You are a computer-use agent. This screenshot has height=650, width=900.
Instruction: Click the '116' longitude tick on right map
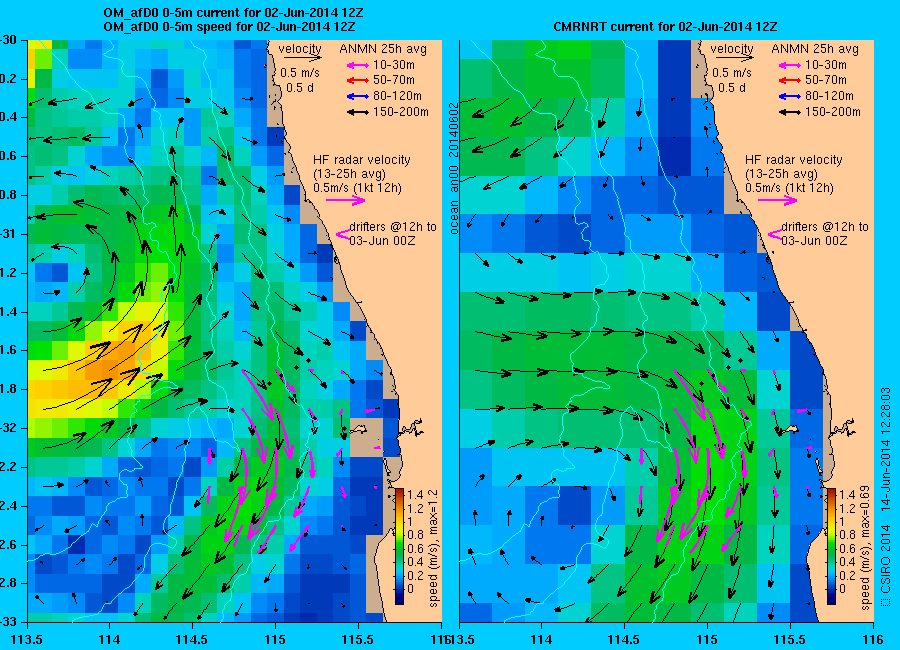click(872, 640)
